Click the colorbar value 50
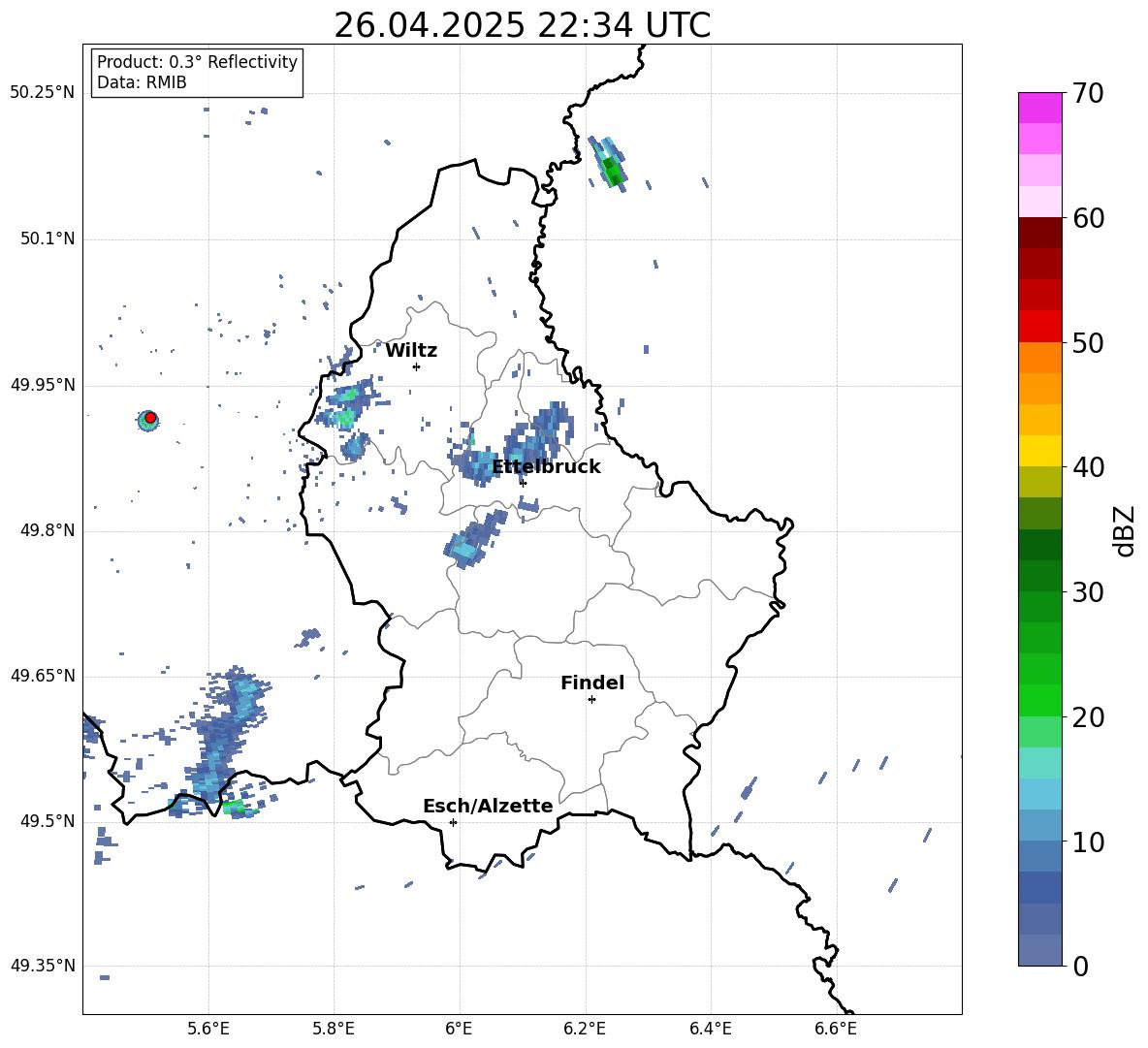 coord(1088,342)
